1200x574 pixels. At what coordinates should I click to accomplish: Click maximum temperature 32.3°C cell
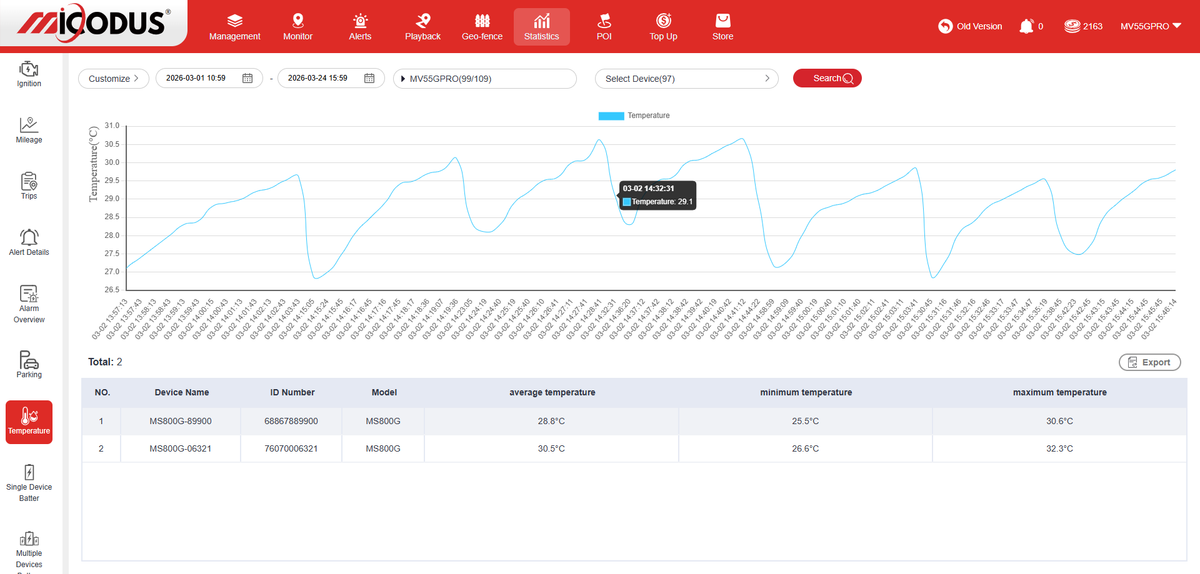coord(1059,449)
